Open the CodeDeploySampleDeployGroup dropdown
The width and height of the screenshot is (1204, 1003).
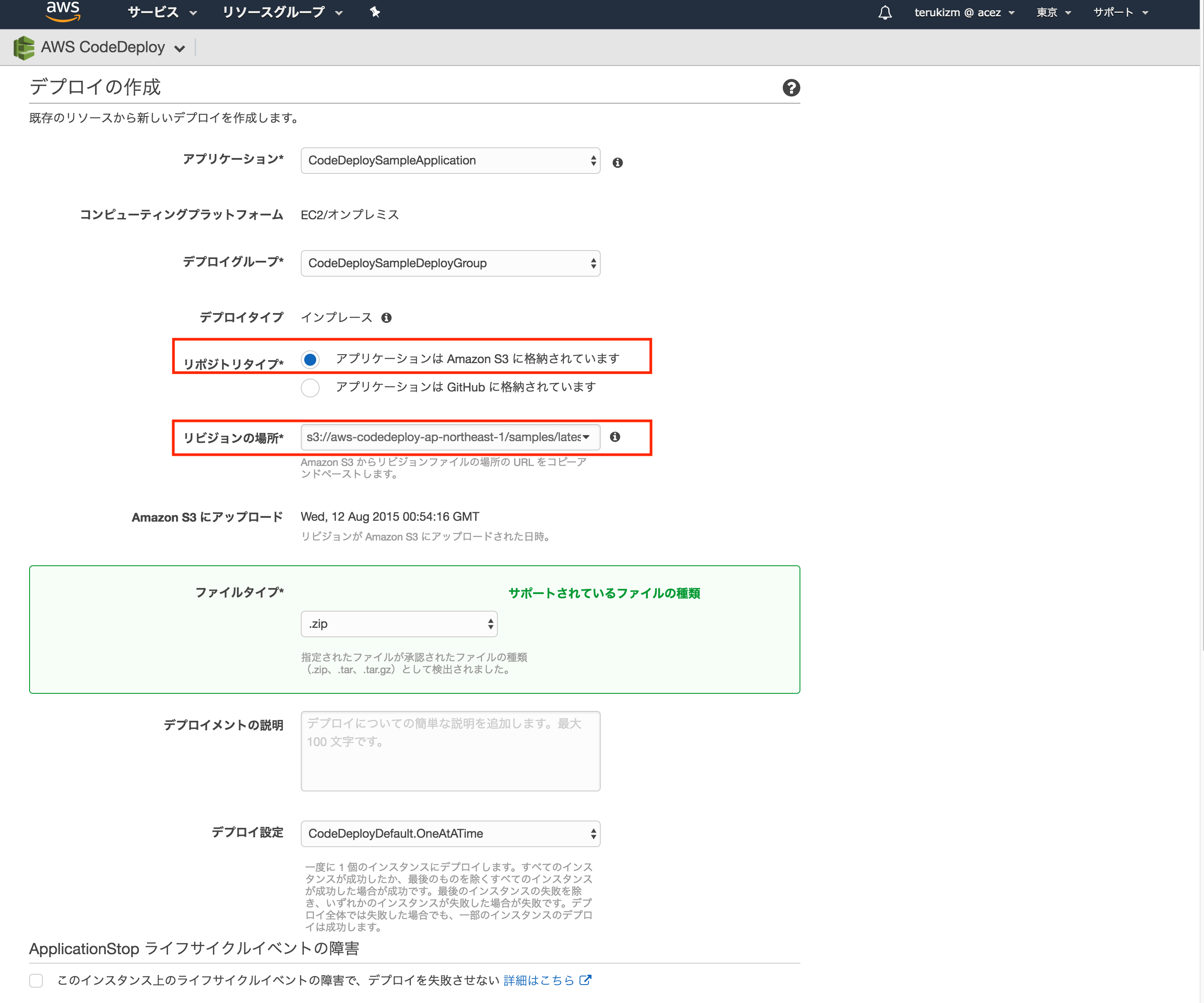[x=449, y=263]
